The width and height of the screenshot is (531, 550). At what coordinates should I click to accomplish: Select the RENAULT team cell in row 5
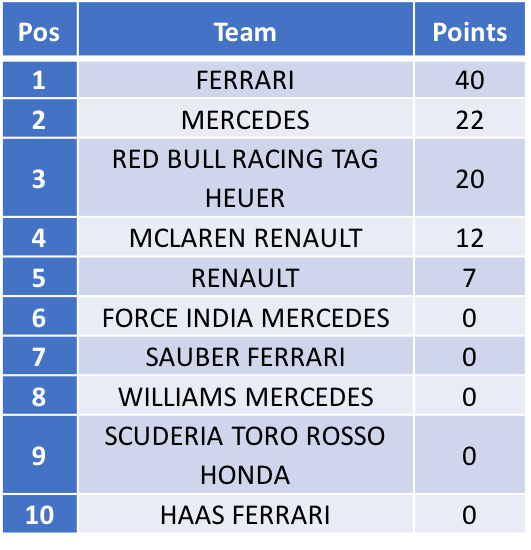click(246, 276)
